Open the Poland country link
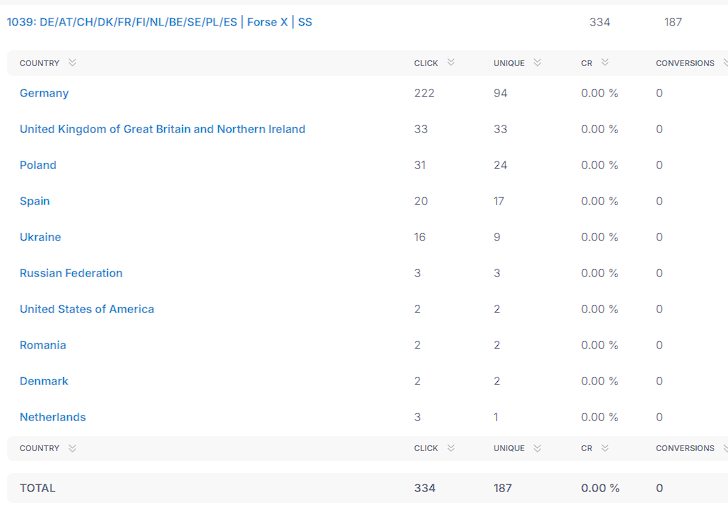Image resolution: width=728 pixels, height=515 pixels. [x=38, y=165]
